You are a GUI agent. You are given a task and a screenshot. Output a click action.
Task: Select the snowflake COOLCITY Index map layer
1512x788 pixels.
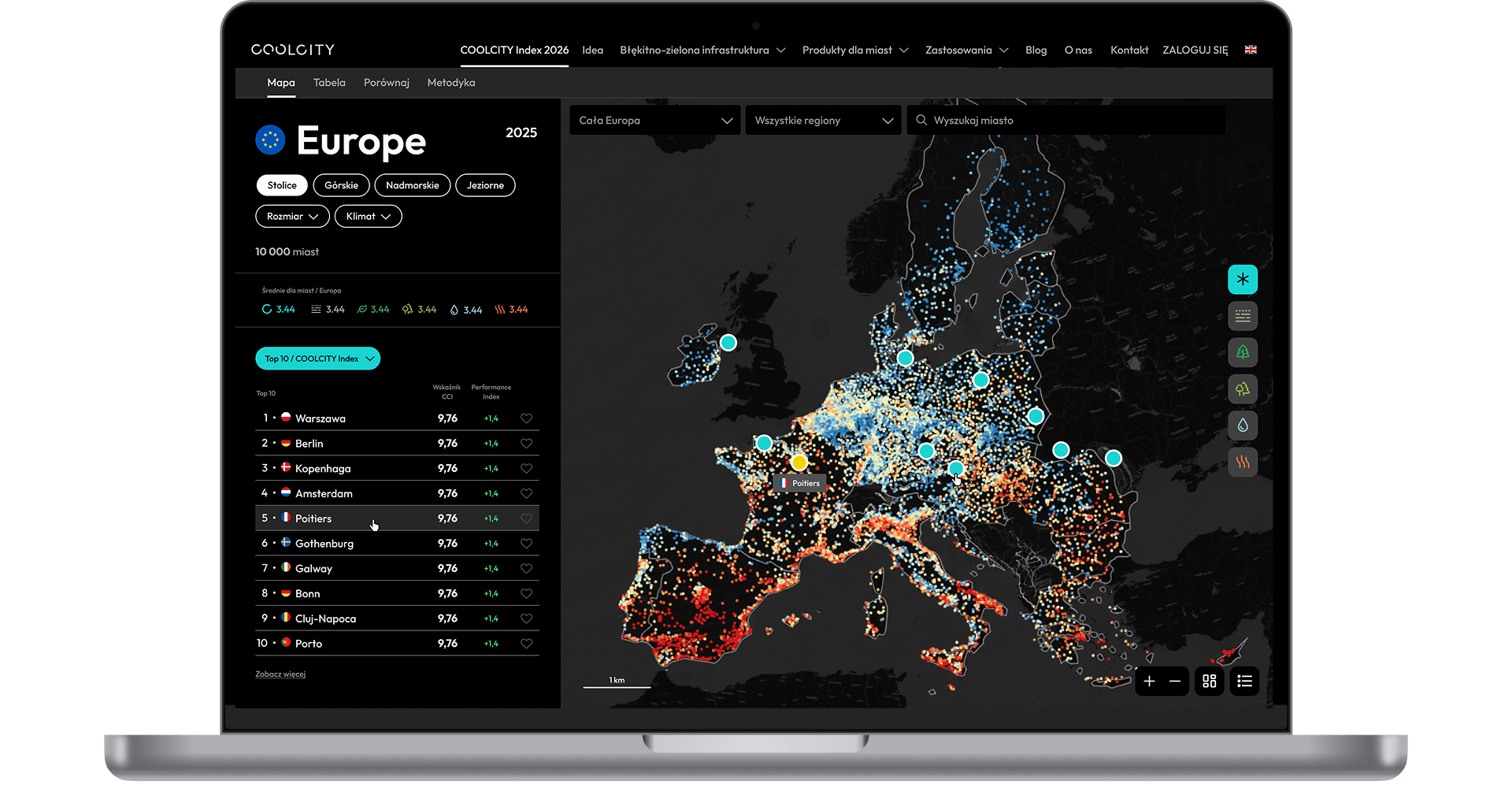tap(1243, 280)
